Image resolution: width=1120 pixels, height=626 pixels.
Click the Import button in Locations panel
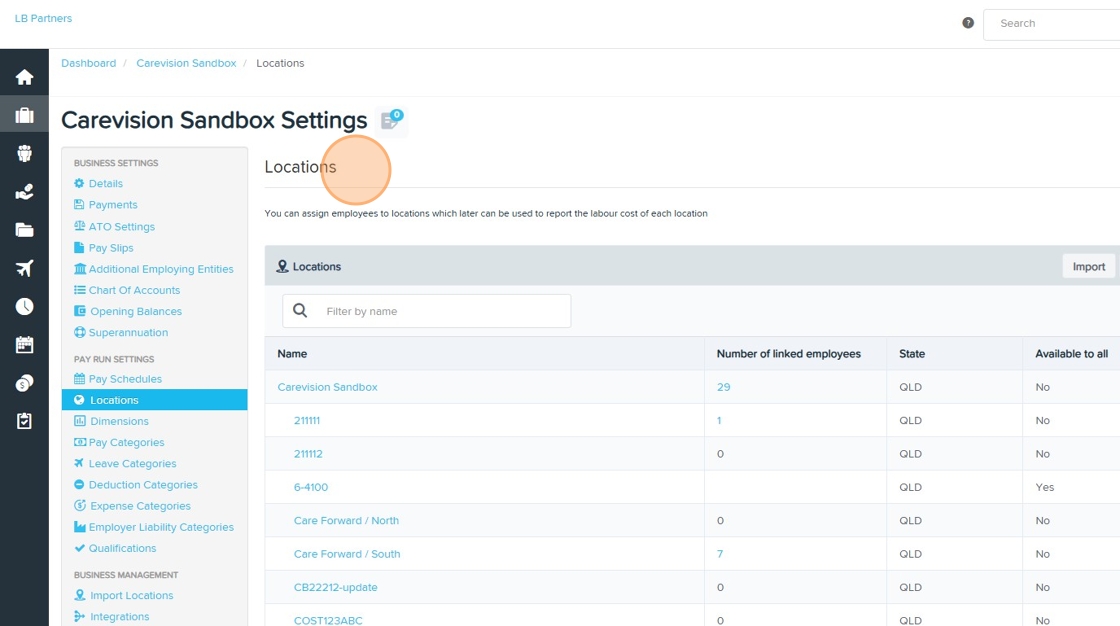tap(1089, 267)
